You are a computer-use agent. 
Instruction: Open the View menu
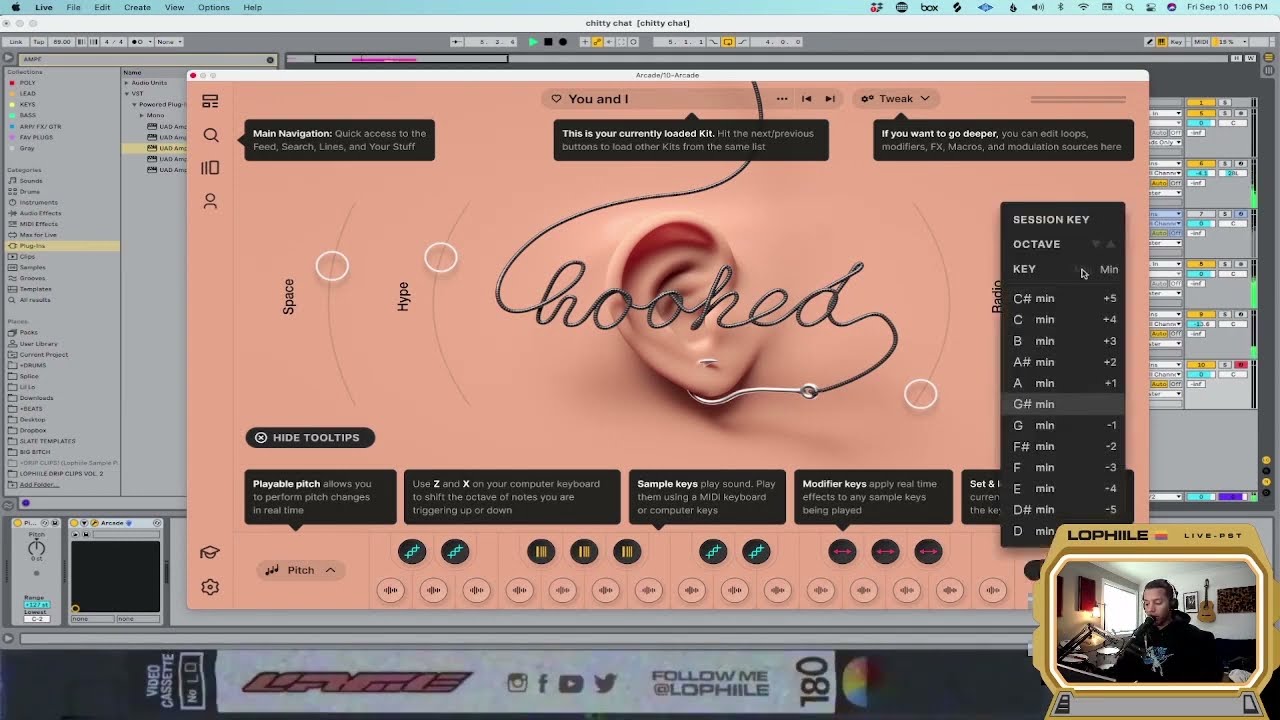tap(174, 7)
